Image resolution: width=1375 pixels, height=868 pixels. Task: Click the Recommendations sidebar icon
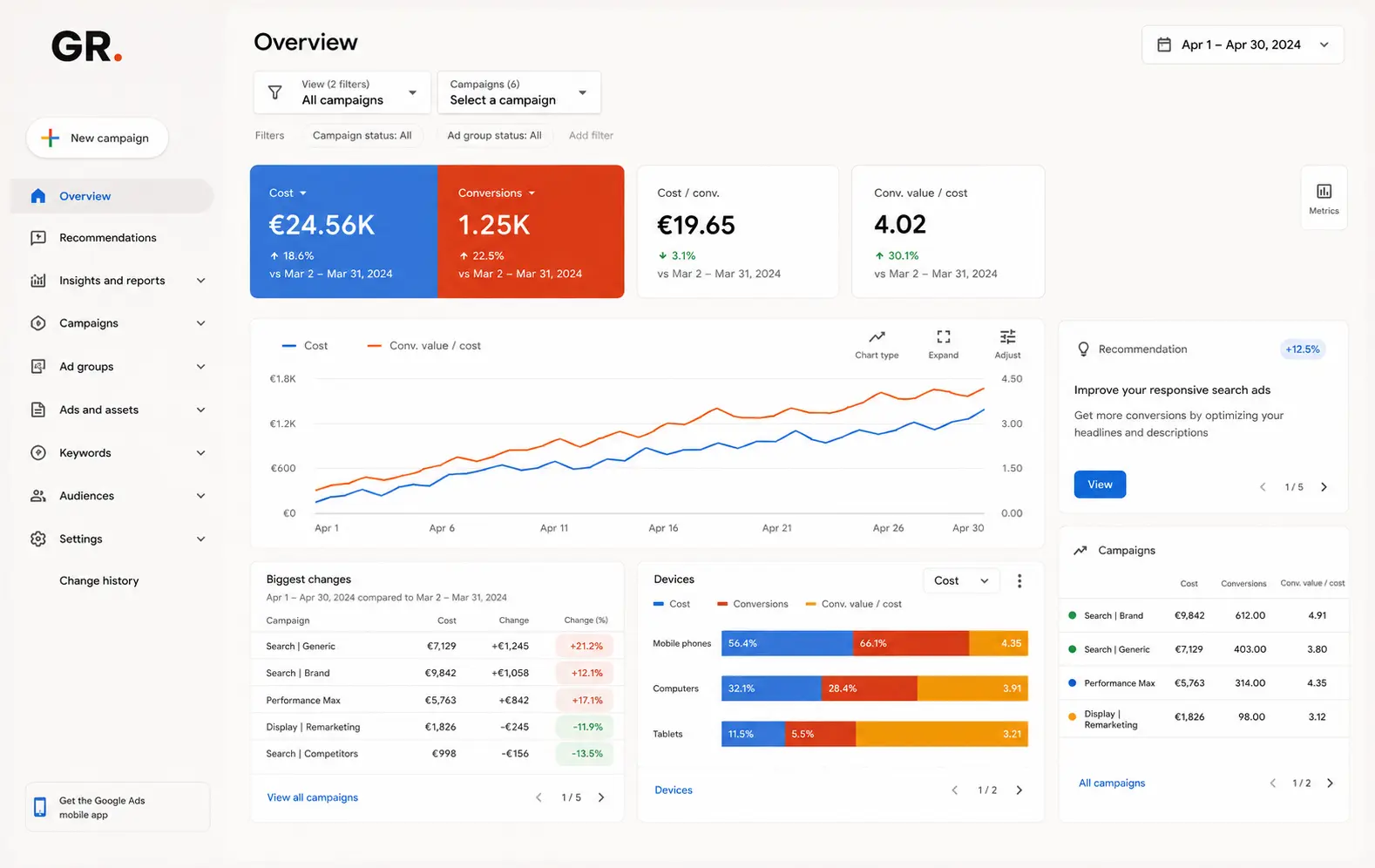[x=38, y=238]
